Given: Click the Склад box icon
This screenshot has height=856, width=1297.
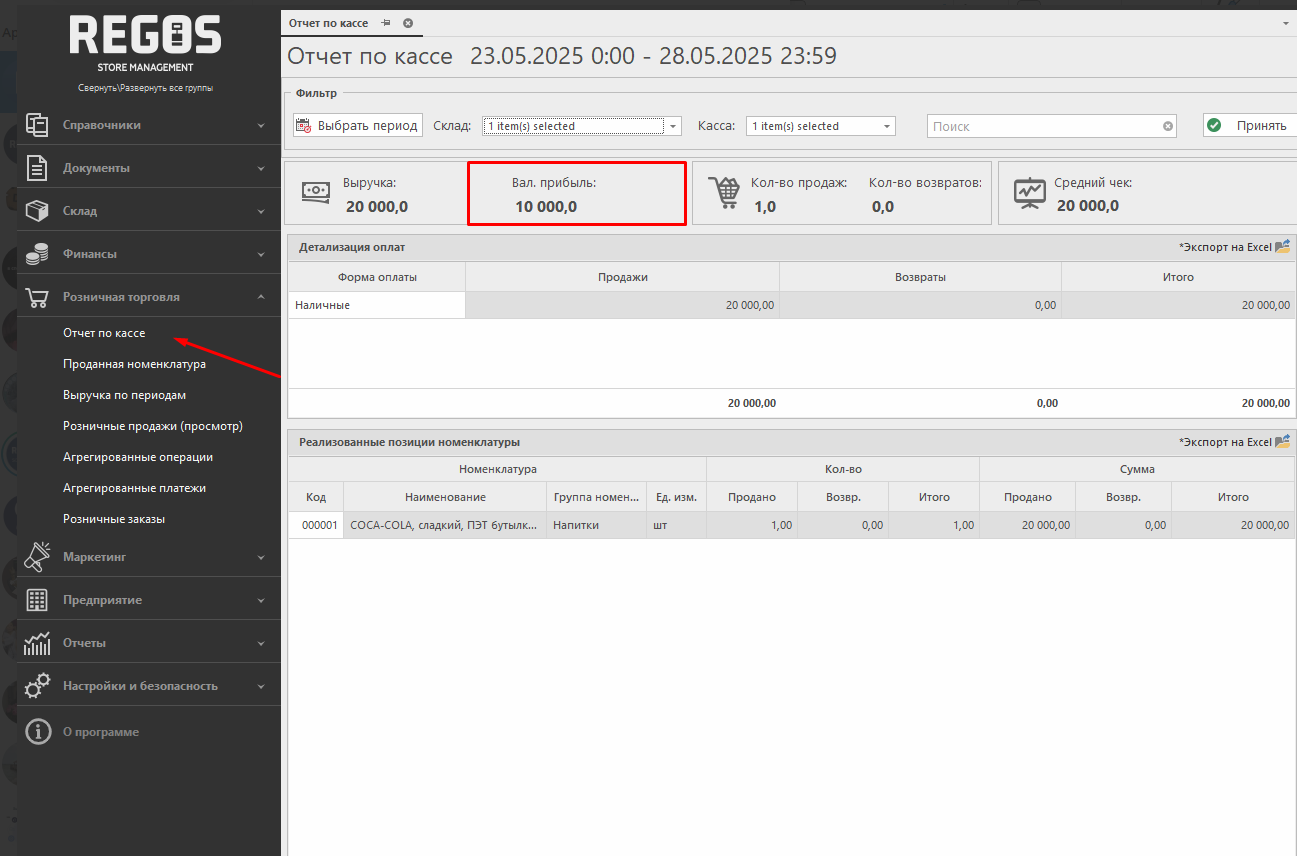Looking at the screenshot, I should (x=38, y=211).
